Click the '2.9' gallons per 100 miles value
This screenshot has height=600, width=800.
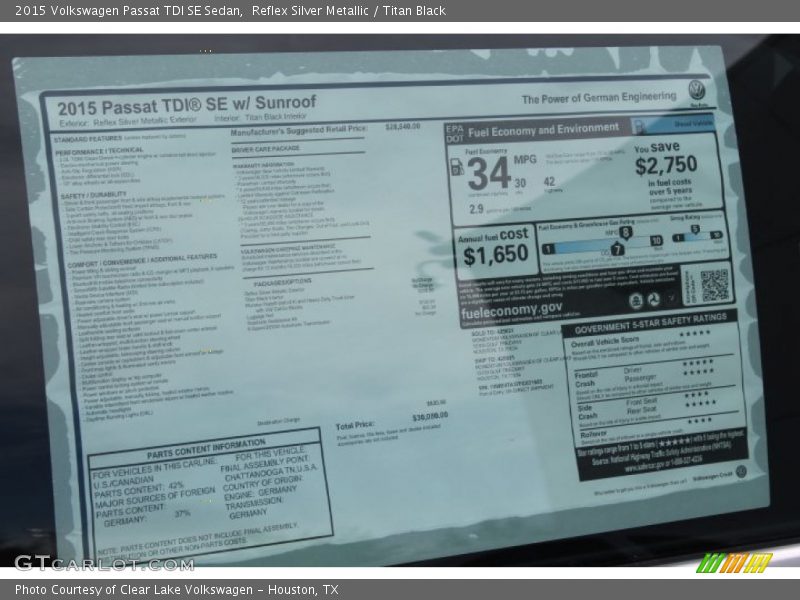pos(476,209)
